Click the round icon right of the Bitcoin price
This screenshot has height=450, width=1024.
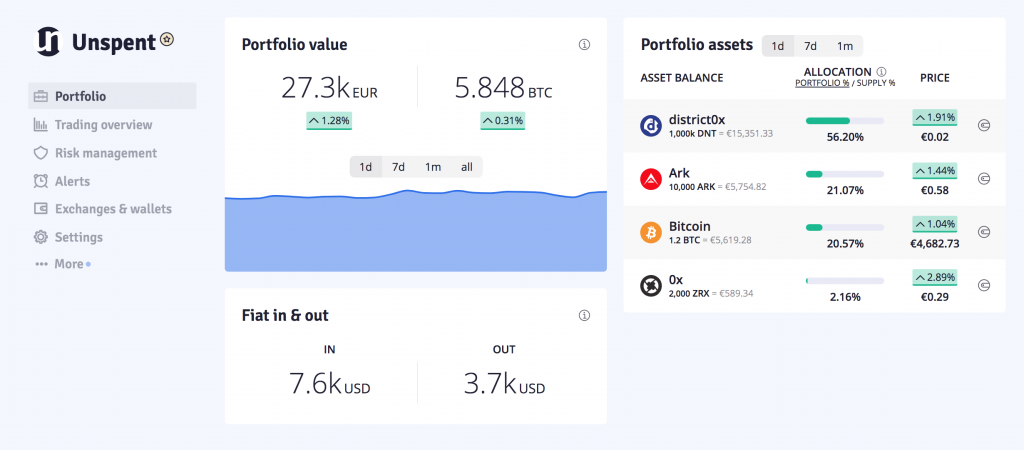(984, 232)
